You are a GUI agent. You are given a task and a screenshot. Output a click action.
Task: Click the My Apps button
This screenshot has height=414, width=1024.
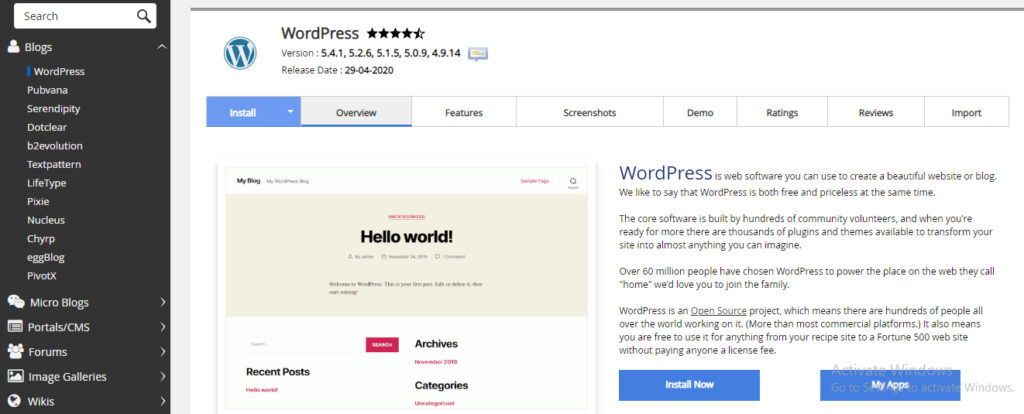[x=890, y=385]
